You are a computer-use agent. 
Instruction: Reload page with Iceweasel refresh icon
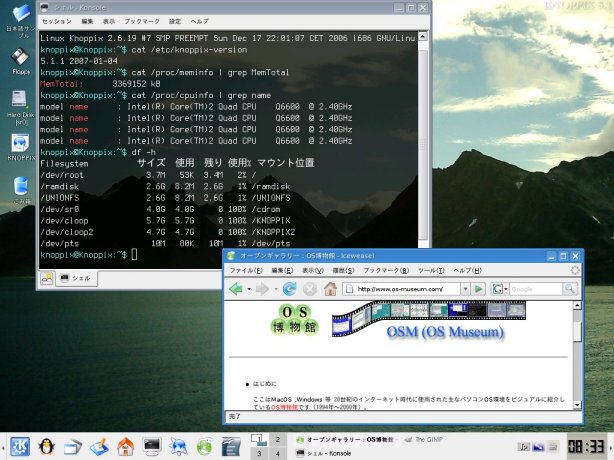coord(289,289)
